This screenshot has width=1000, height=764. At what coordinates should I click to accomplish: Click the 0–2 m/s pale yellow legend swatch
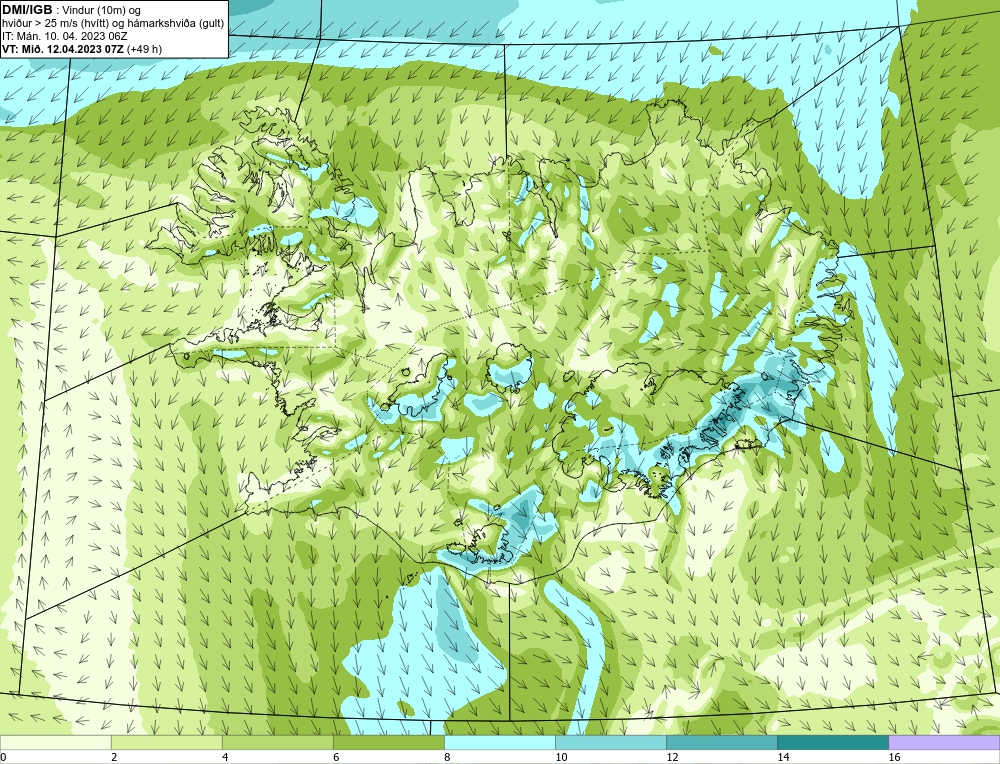[x=55, y=742]
